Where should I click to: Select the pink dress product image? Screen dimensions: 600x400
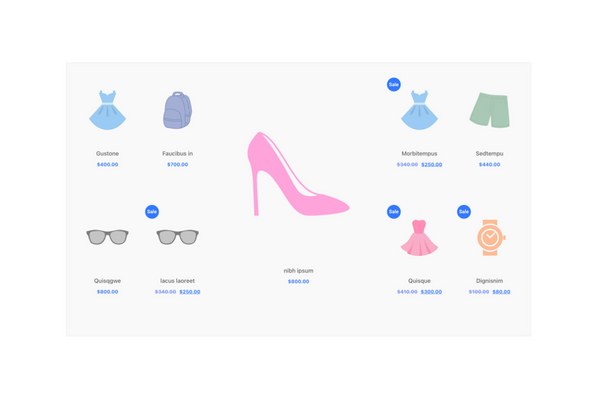tap(420, 238)
